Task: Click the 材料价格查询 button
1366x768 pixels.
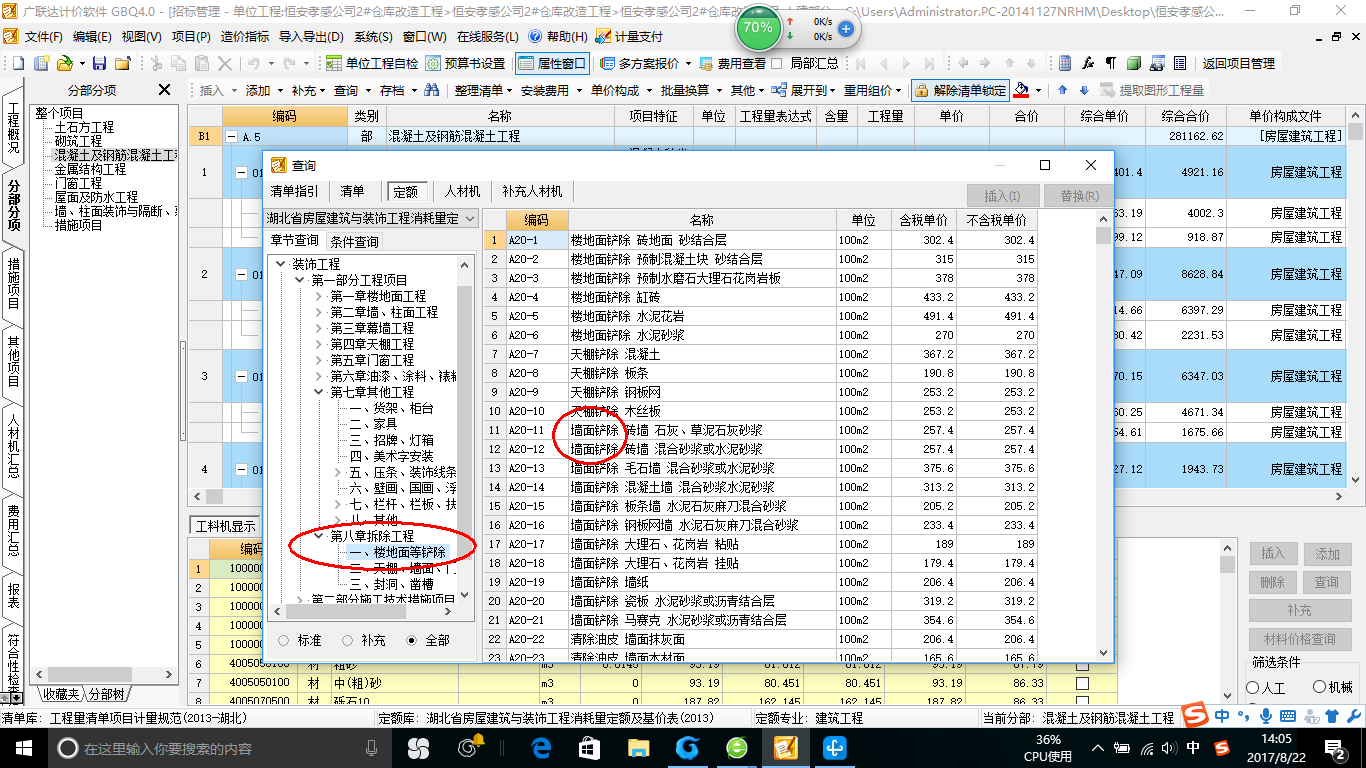Action: [x=1299, y=639]
